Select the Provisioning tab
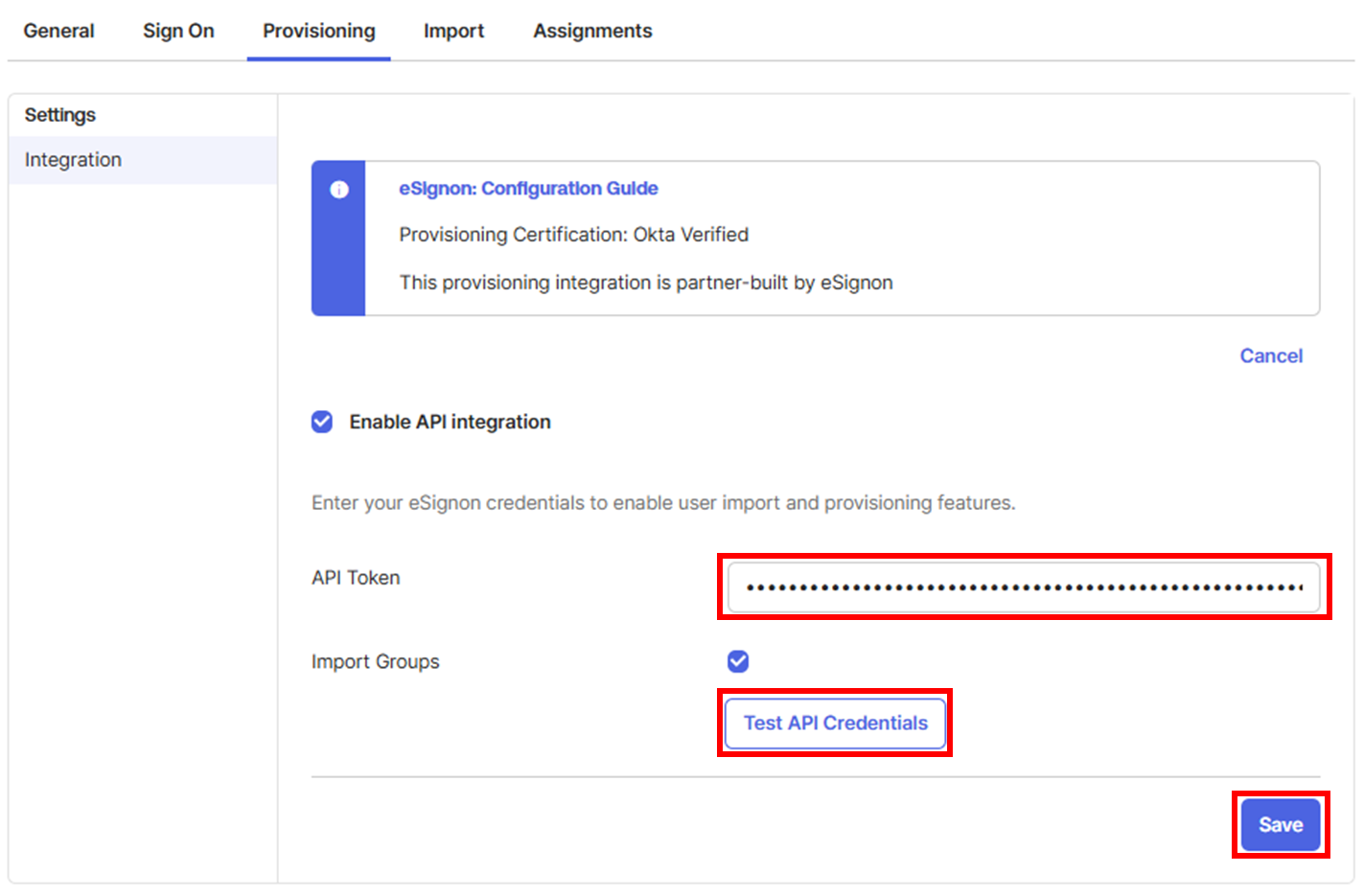The image size is (1364, 896). tap(319, 31)
